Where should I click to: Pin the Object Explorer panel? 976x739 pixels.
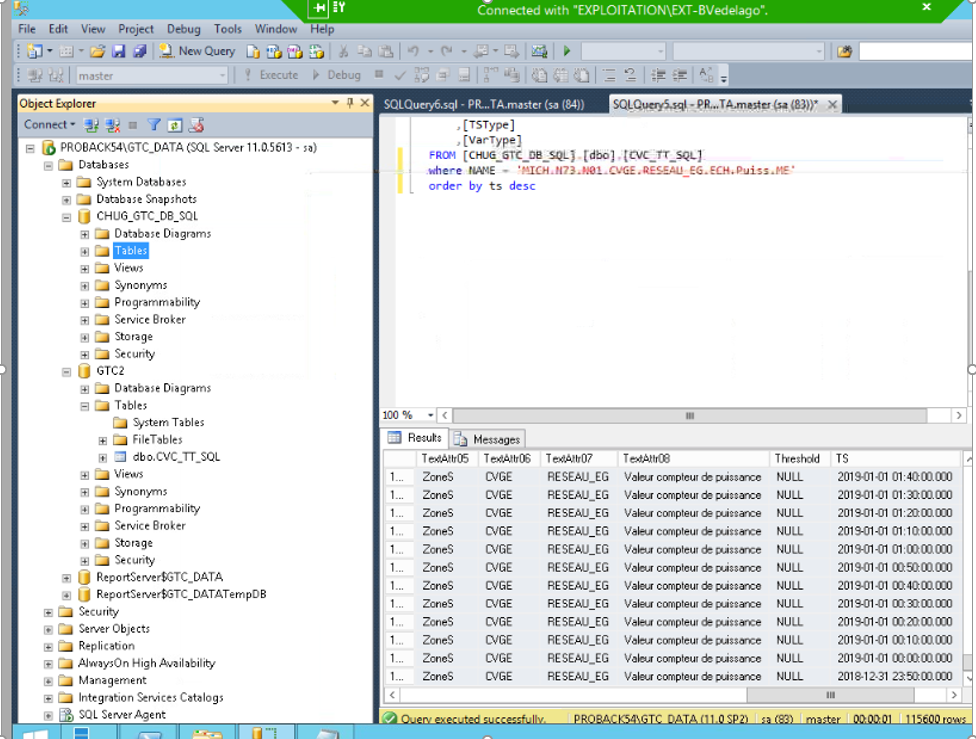pos(349,103)
